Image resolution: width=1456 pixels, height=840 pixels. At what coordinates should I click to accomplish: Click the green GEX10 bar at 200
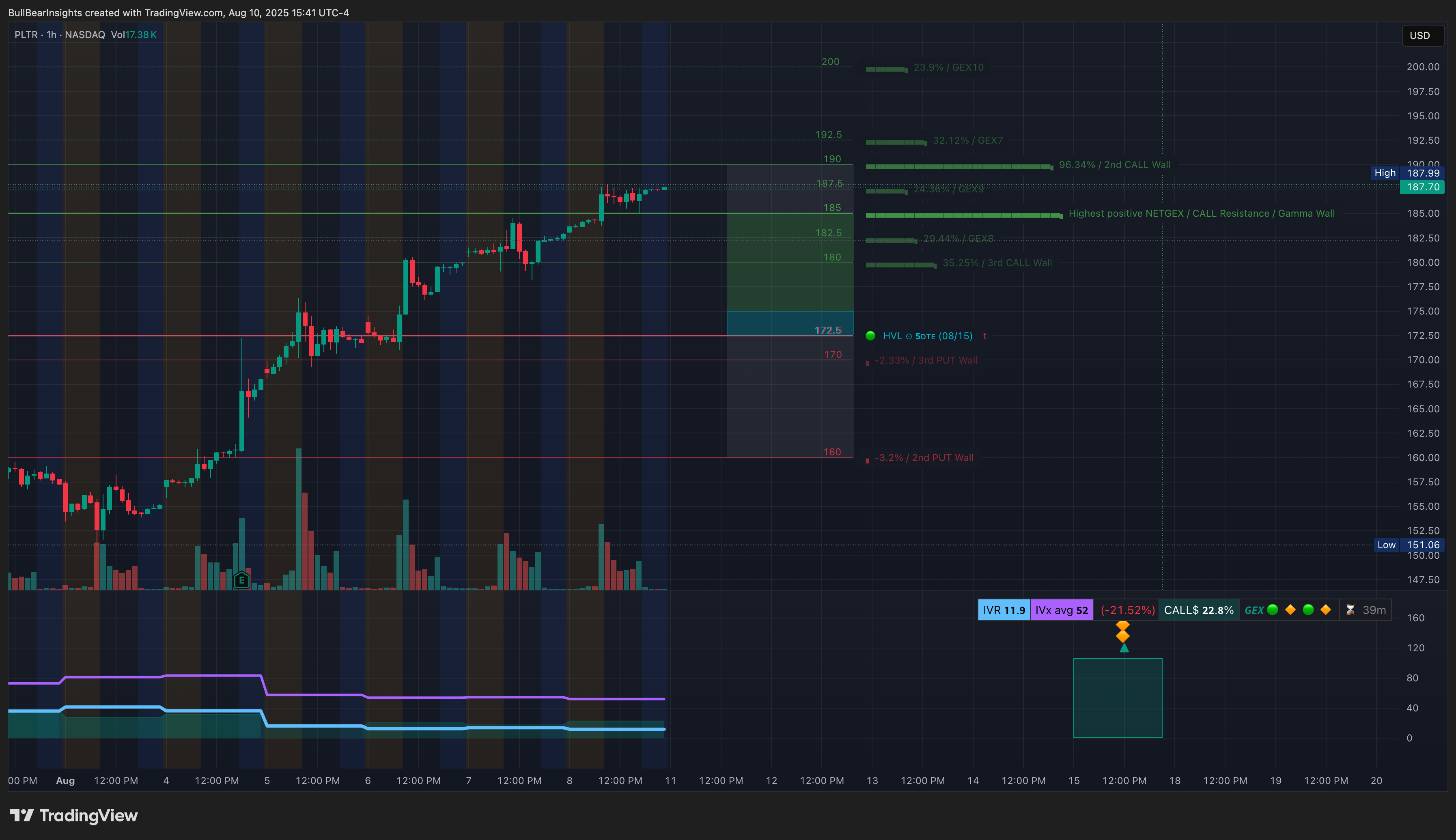(x=887, y=69)
